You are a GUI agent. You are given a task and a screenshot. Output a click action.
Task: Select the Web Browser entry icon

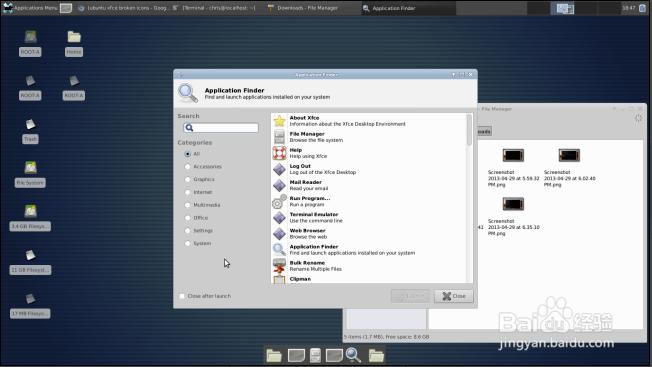pos(279,234)
